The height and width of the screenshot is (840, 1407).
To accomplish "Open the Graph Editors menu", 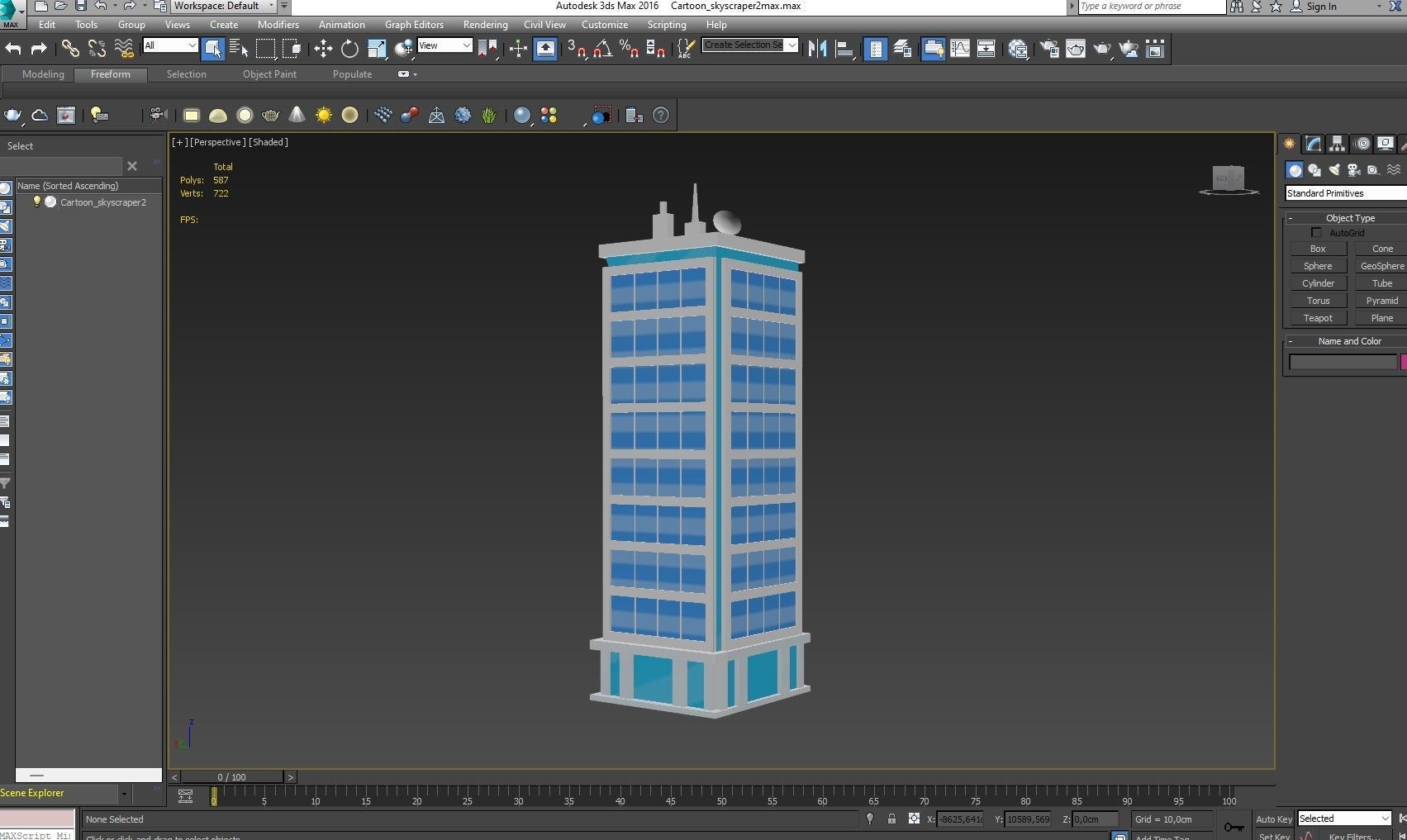I will pos(414,25).
